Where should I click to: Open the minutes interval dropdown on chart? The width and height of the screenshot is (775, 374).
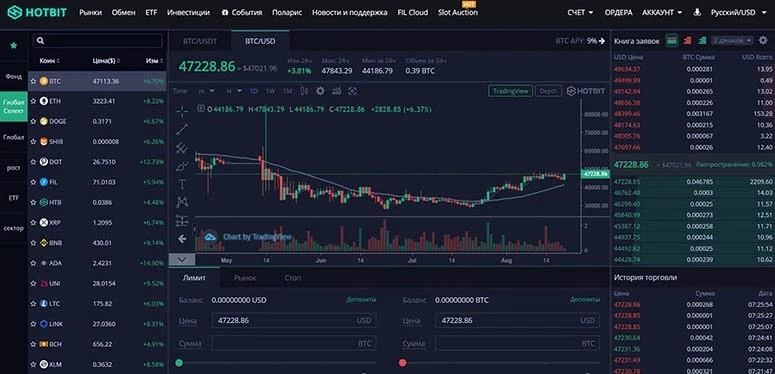(207, 91)
